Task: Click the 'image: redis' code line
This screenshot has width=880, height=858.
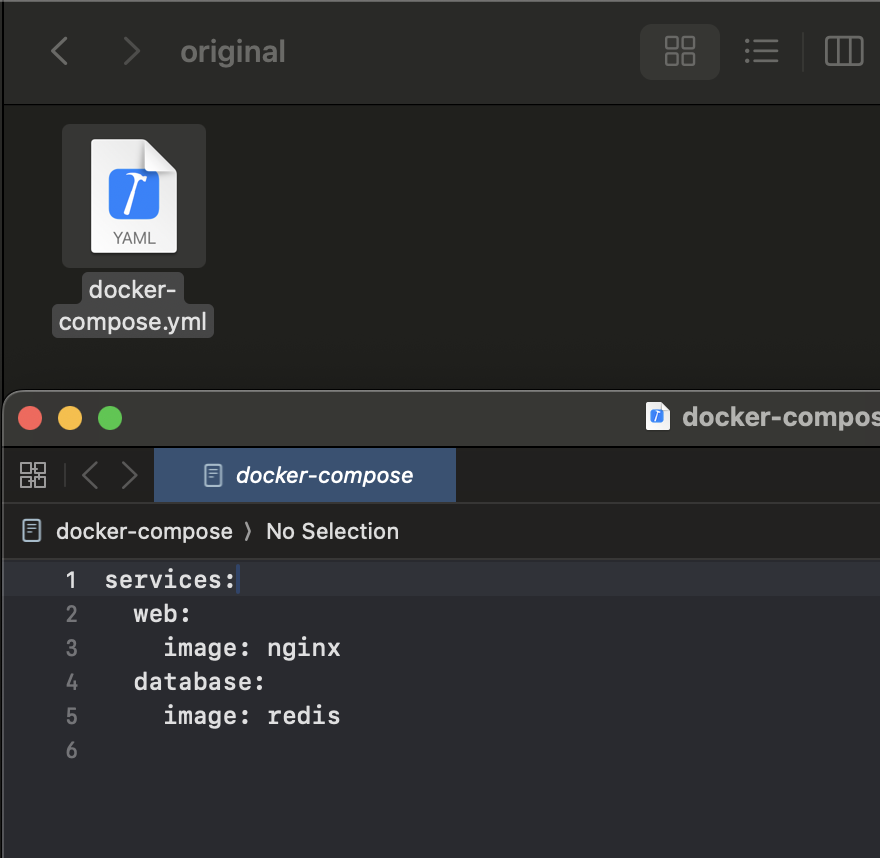Action: click(x=252, y=717)
